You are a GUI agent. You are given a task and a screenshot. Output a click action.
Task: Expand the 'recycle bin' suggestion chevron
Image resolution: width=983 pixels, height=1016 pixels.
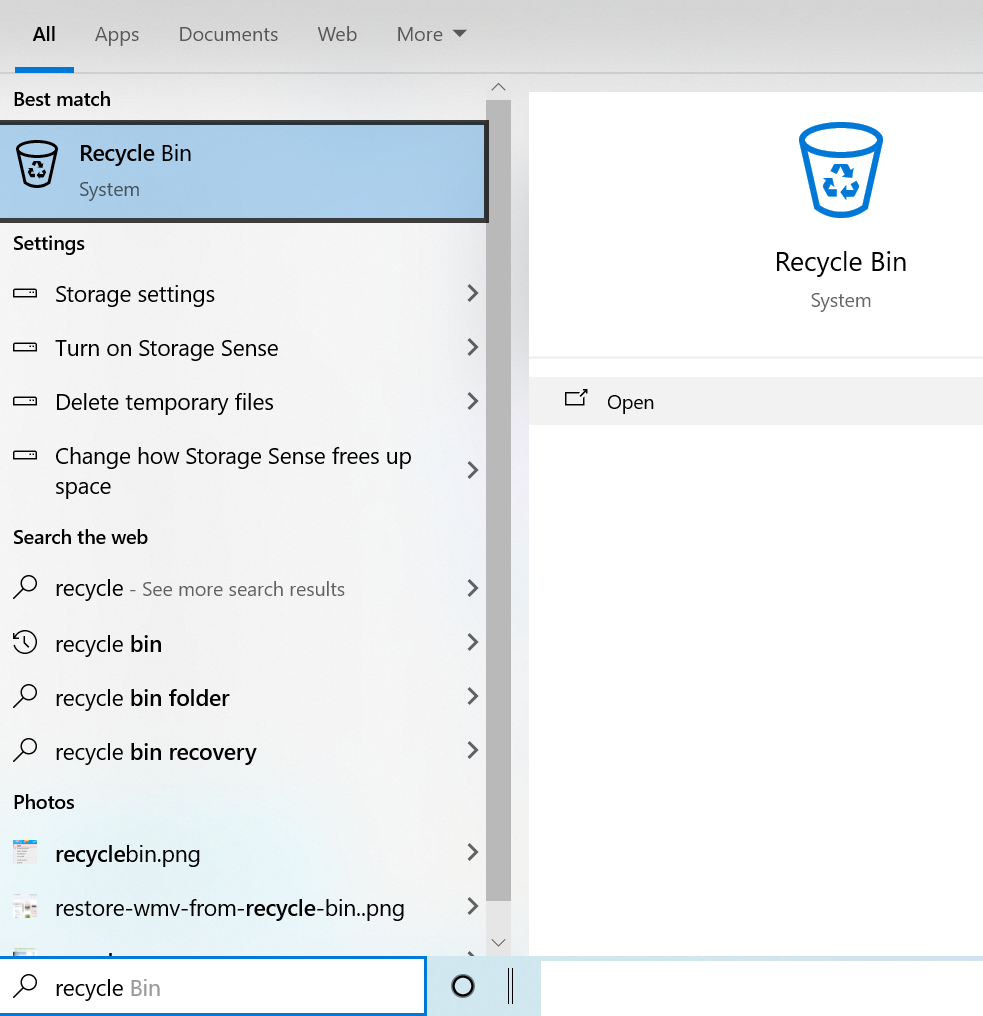coord(472,642)
